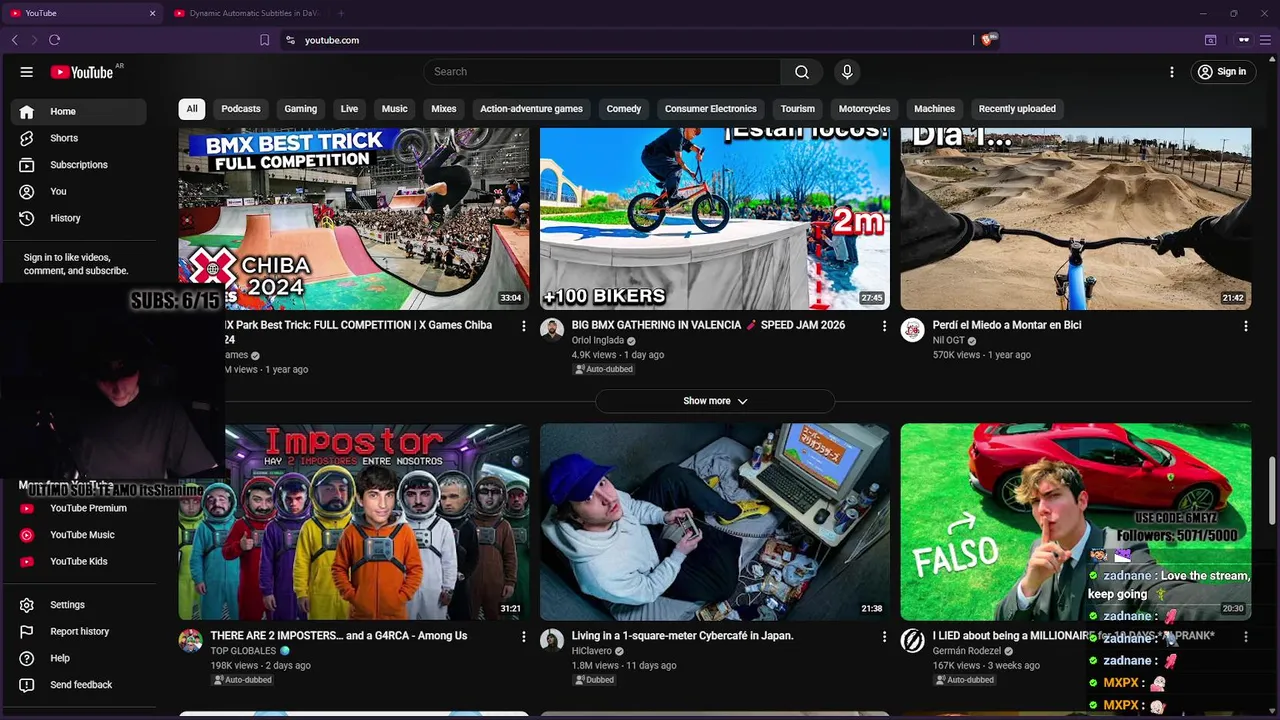Select the Music filter chip
The height and width of the screenshot is (720, 1280).
[x=395, y=109]
